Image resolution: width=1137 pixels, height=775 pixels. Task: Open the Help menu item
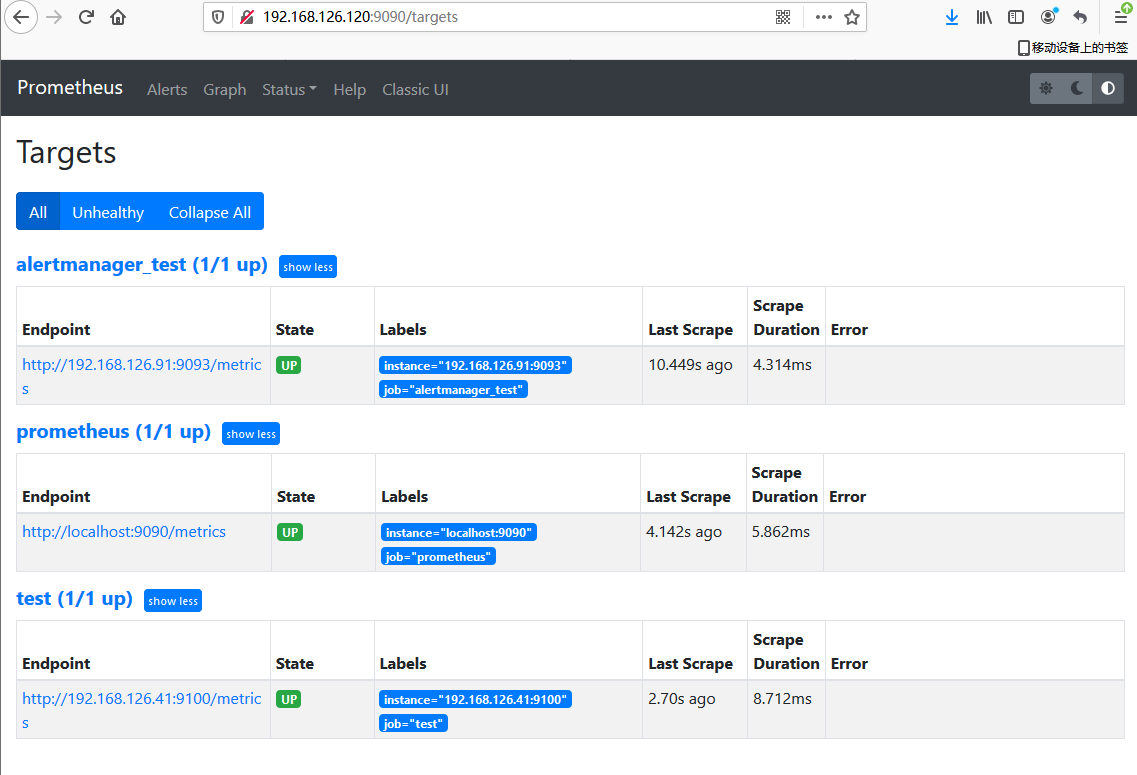(x=350, y=90)
